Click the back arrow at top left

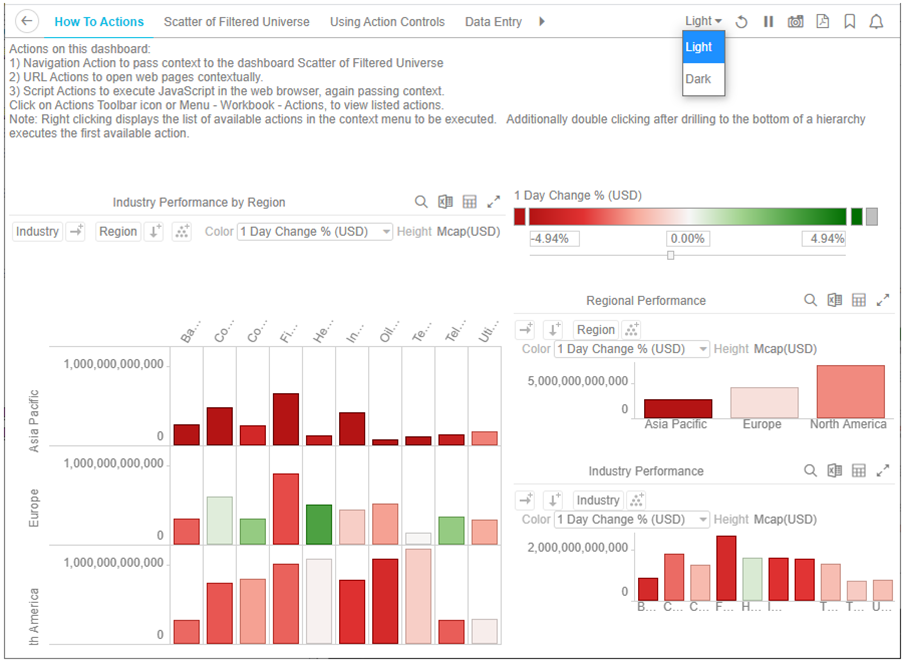[26, 20]
